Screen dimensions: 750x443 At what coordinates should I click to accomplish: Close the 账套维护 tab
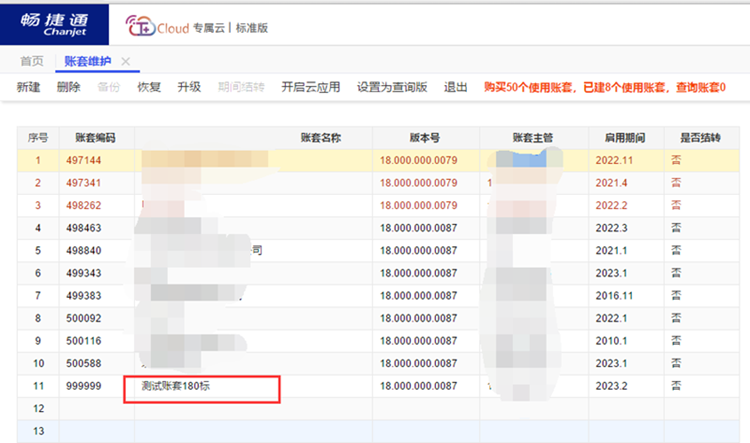click(125, 61)
